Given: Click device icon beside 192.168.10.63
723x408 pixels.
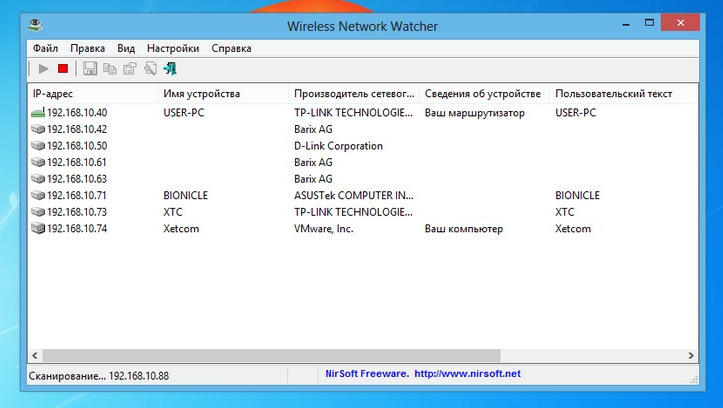Looking at the screenshot, I should pos(38,179).
